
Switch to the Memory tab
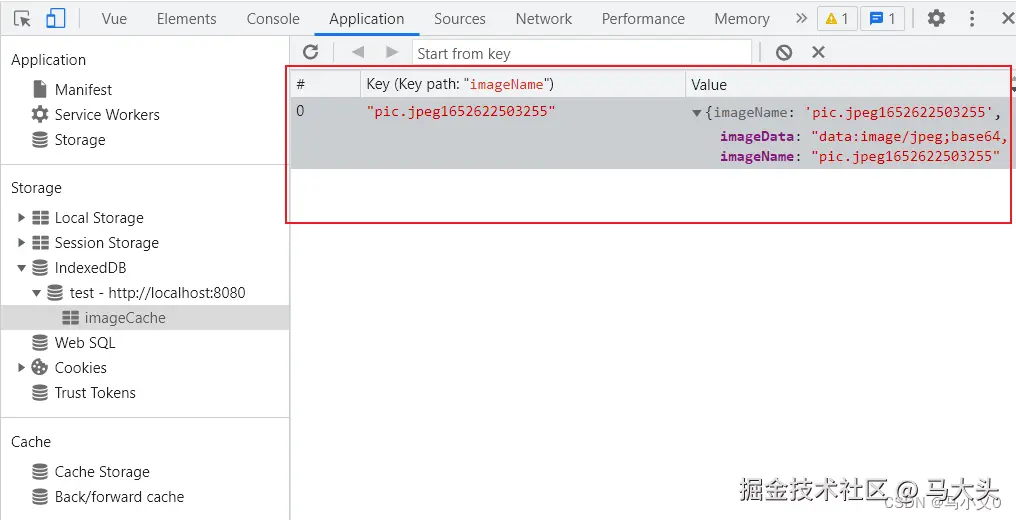click(742, 19)
